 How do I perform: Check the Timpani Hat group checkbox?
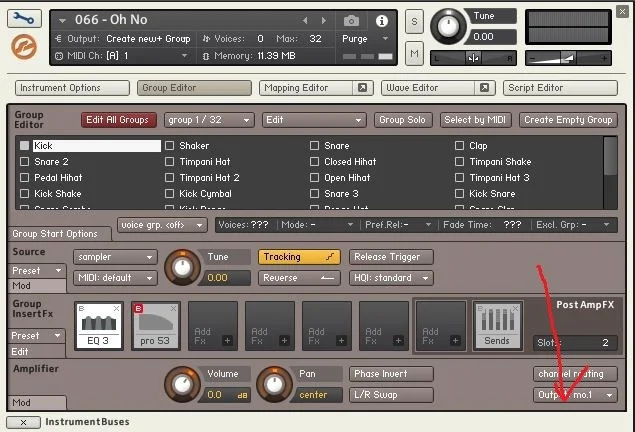(169, 162)
